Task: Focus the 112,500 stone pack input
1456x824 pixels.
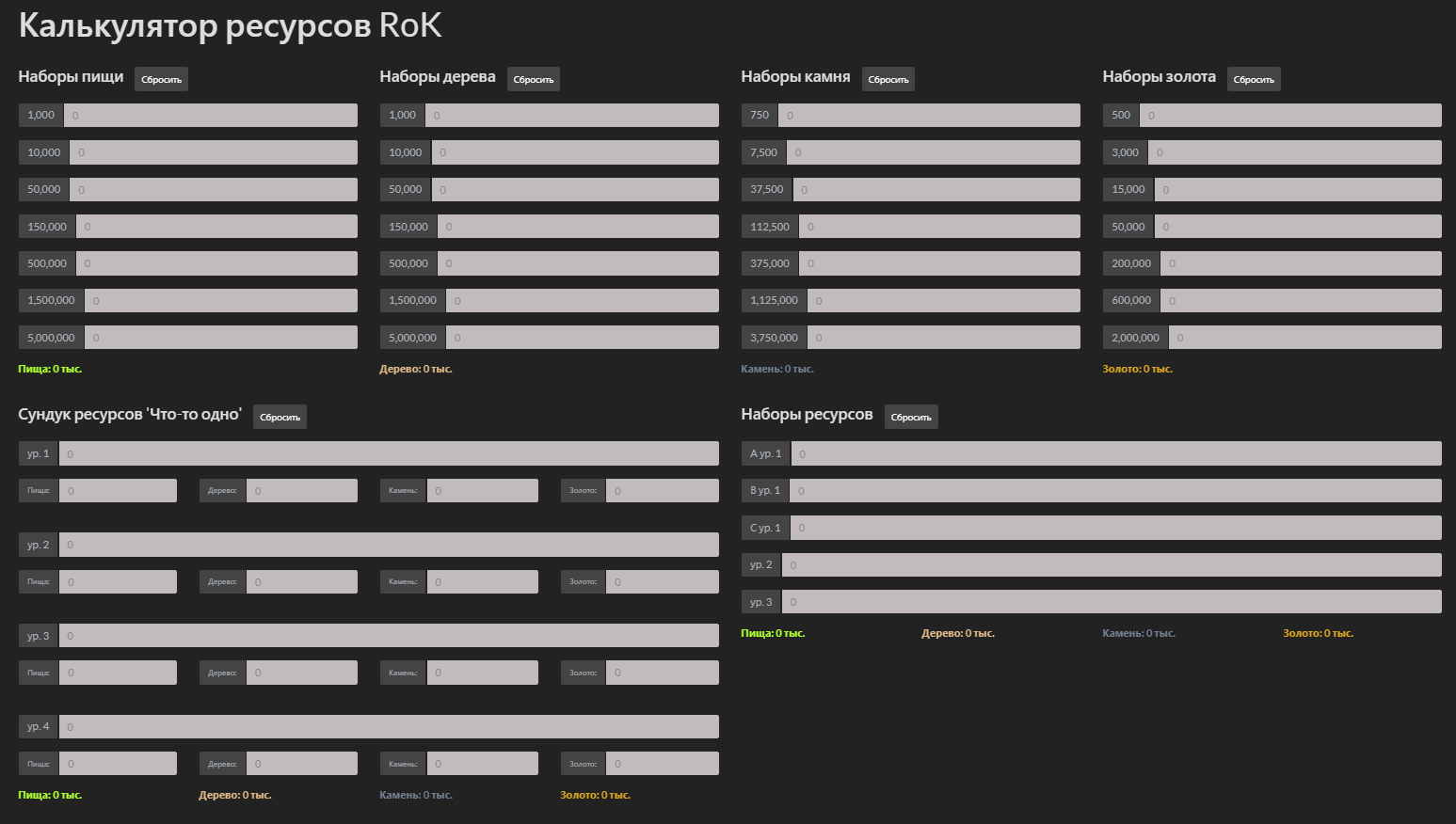Action: (x=939, y=227)
